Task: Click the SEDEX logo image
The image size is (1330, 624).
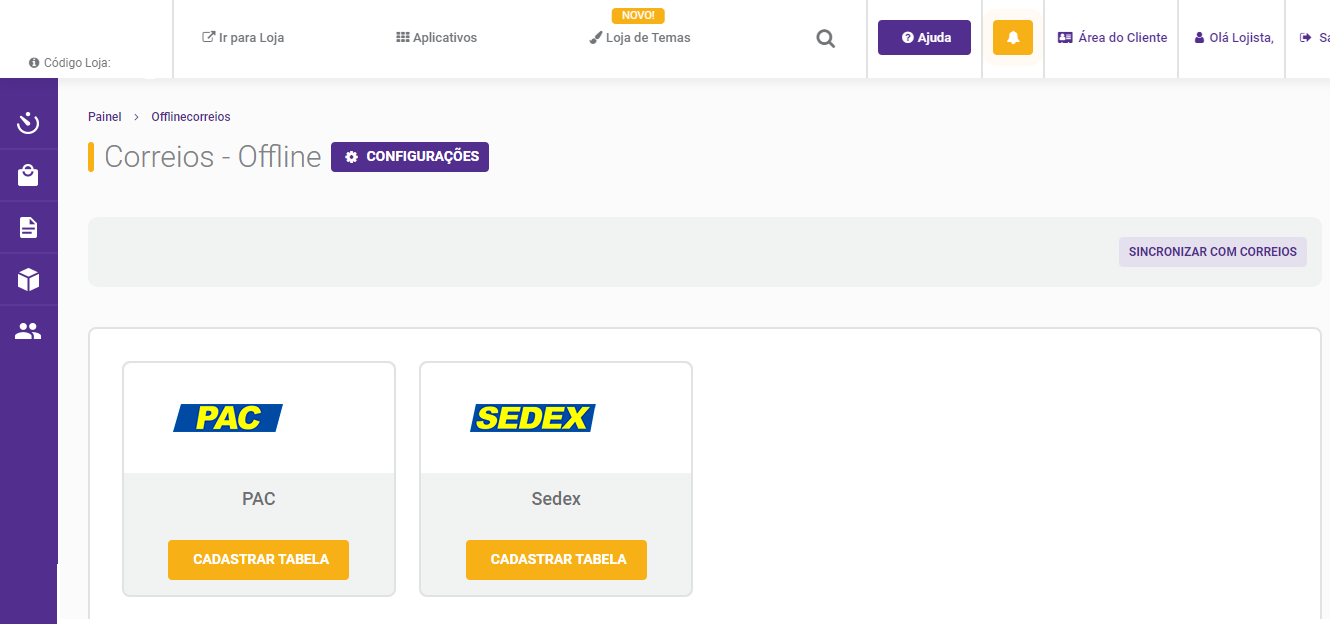Action: (x=532, y=418)
